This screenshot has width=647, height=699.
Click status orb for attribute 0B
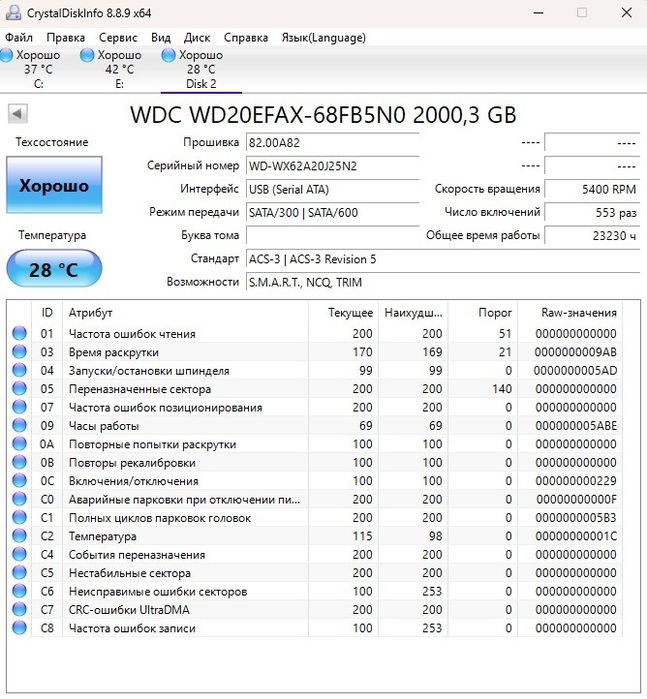coord(19,462)
